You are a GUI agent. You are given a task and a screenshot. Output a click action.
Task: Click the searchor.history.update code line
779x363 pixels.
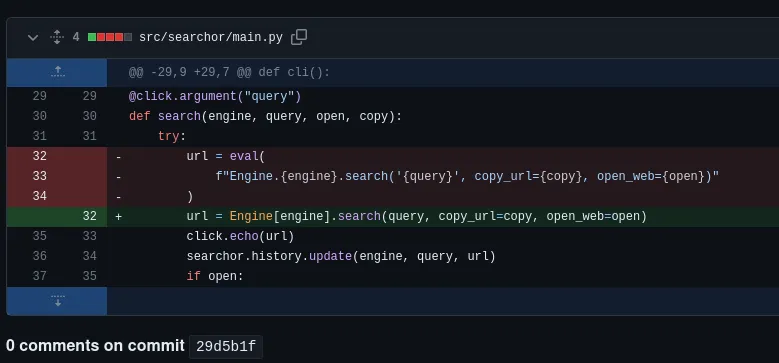click(341, 256)
